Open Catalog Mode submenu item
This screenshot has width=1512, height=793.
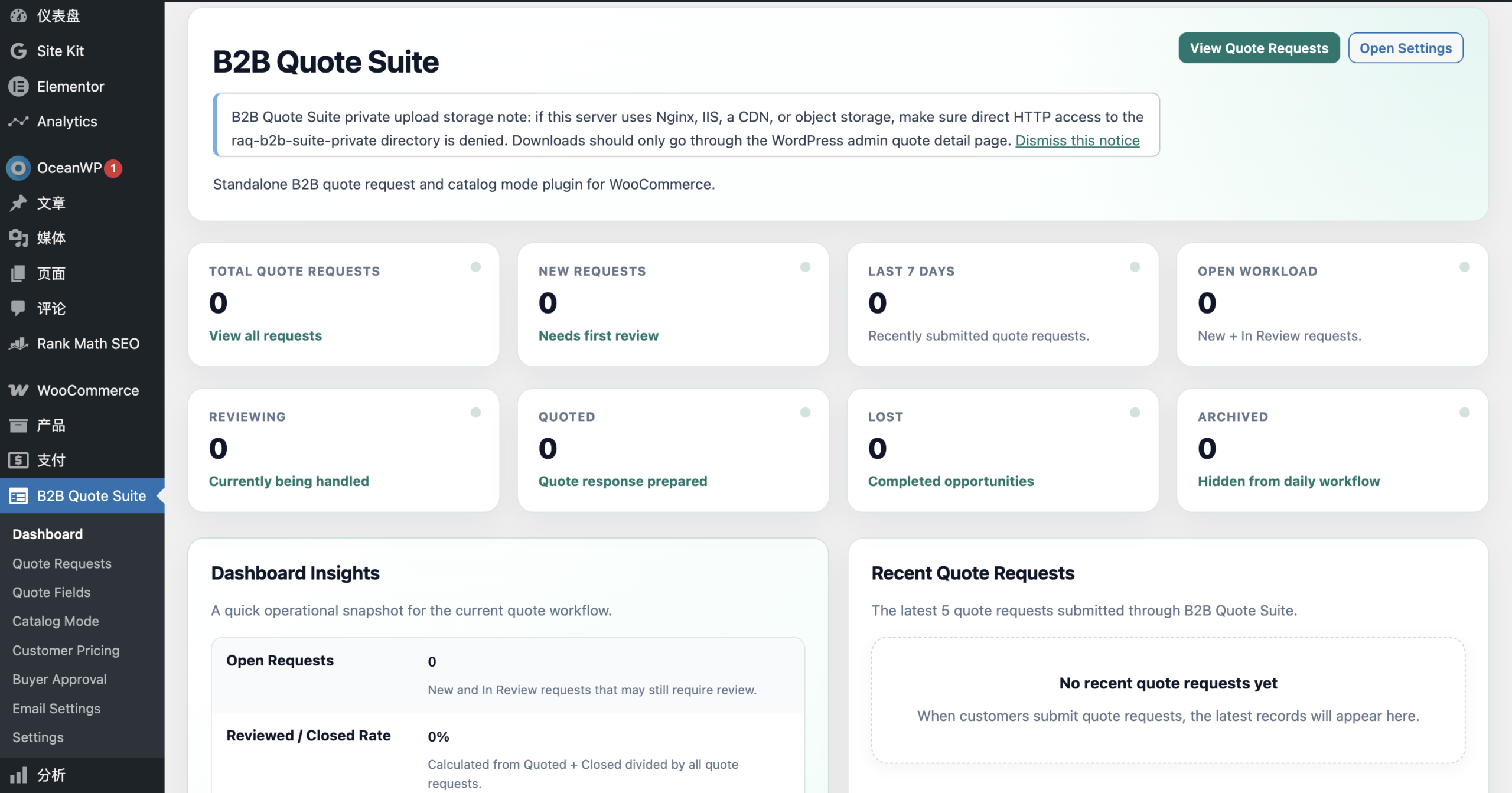(x=56, y=621)
